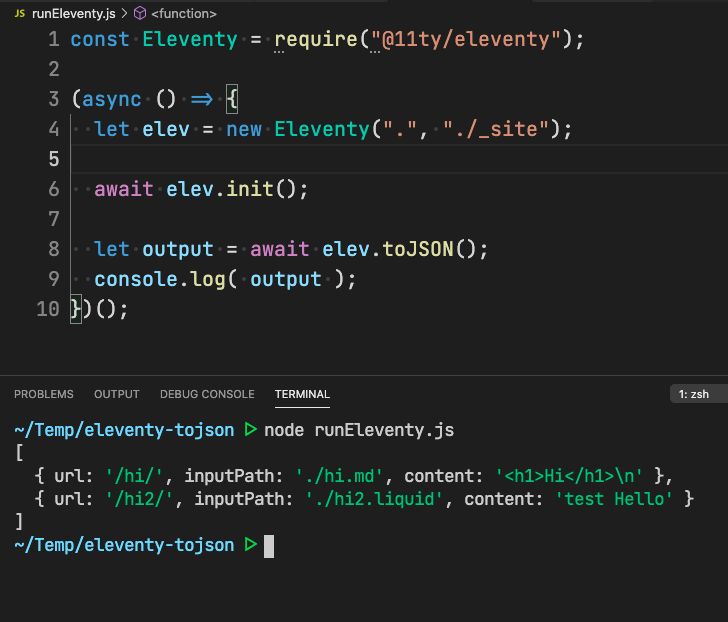Click 'test Hello' content in terminal output
This screenshot has height=622, width=728.
coord(614,499)
